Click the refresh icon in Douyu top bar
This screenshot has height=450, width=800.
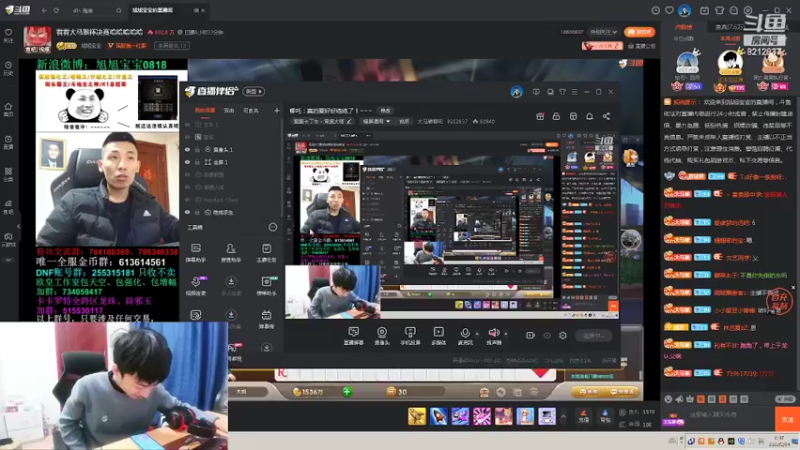[x=56, y=10]
